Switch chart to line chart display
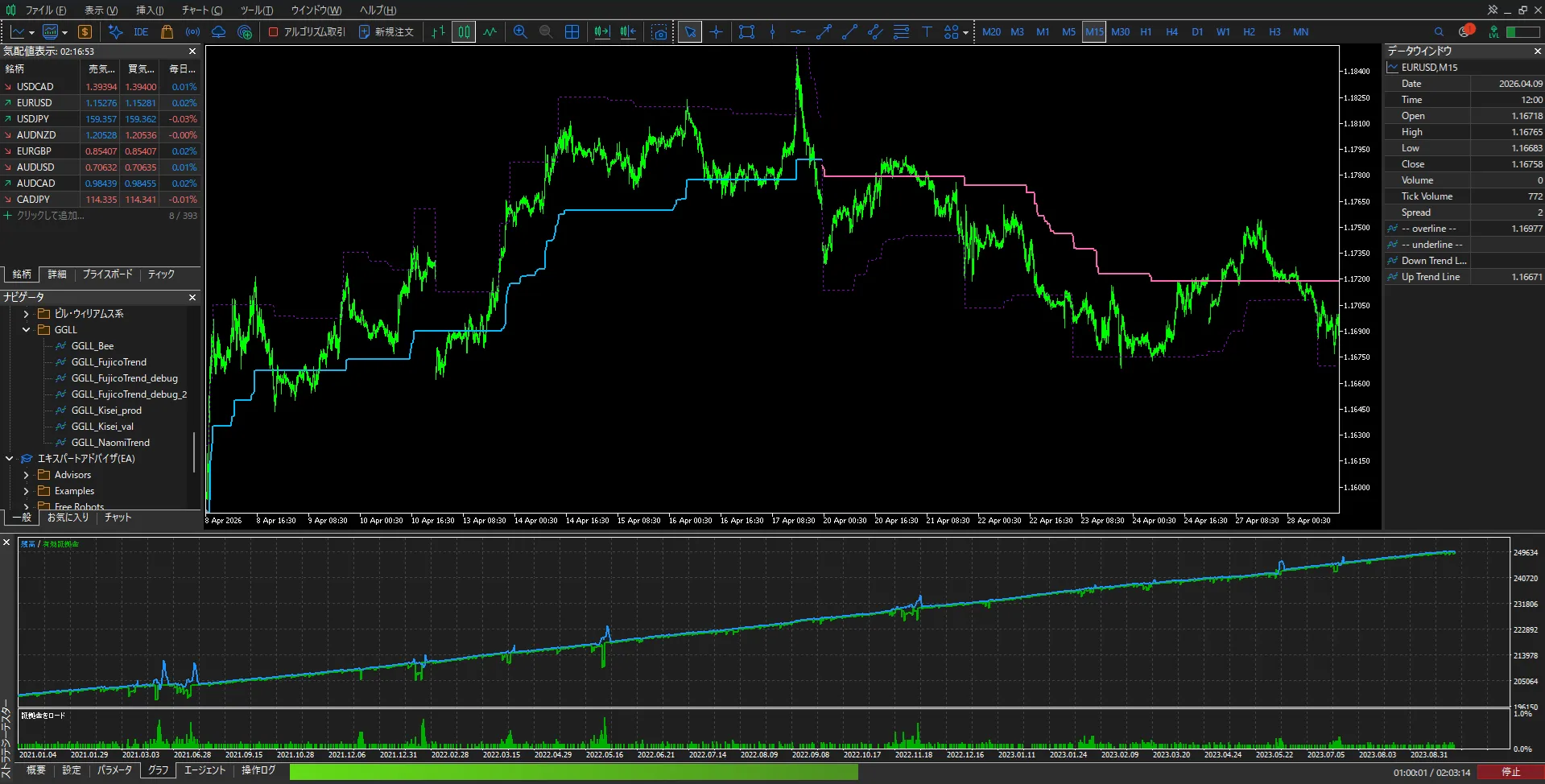The image size is (1545, 784). pos(490,32)
